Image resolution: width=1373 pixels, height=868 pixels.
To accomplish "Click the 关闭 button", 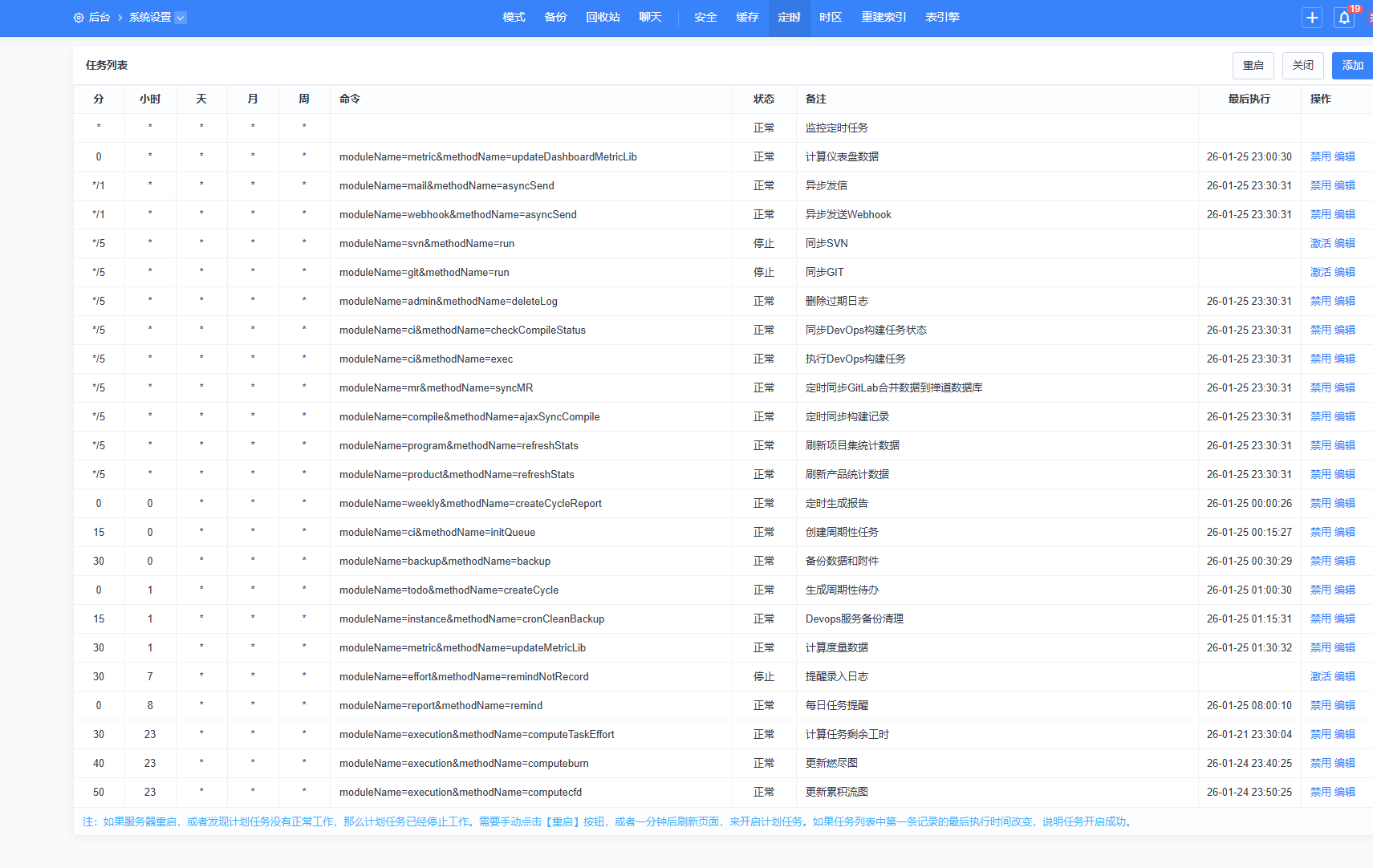I will 1303,66.
